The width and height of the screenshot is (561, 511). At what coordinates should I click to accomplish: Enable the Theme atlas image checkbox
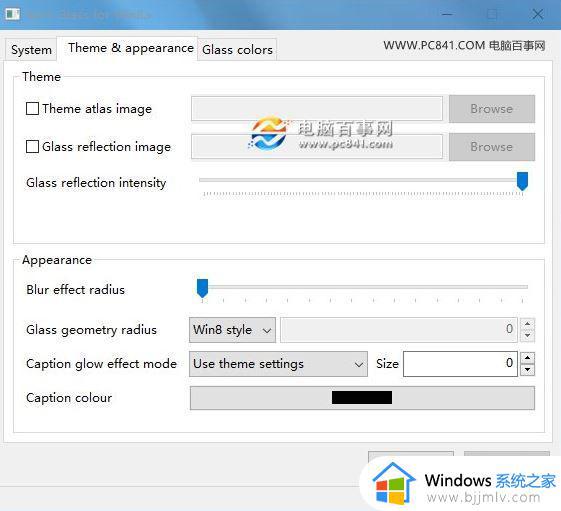point(33,108)
